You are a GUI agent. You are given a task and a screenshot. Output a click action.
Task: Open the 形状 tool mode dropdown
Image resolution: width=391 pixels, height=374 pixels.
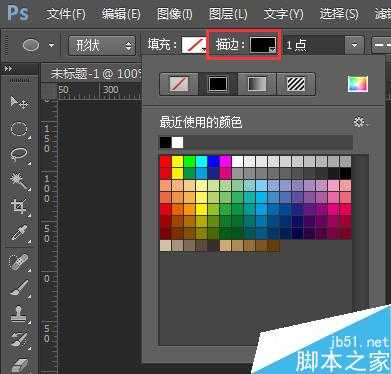pyautogui.click(x=102, y=45)
